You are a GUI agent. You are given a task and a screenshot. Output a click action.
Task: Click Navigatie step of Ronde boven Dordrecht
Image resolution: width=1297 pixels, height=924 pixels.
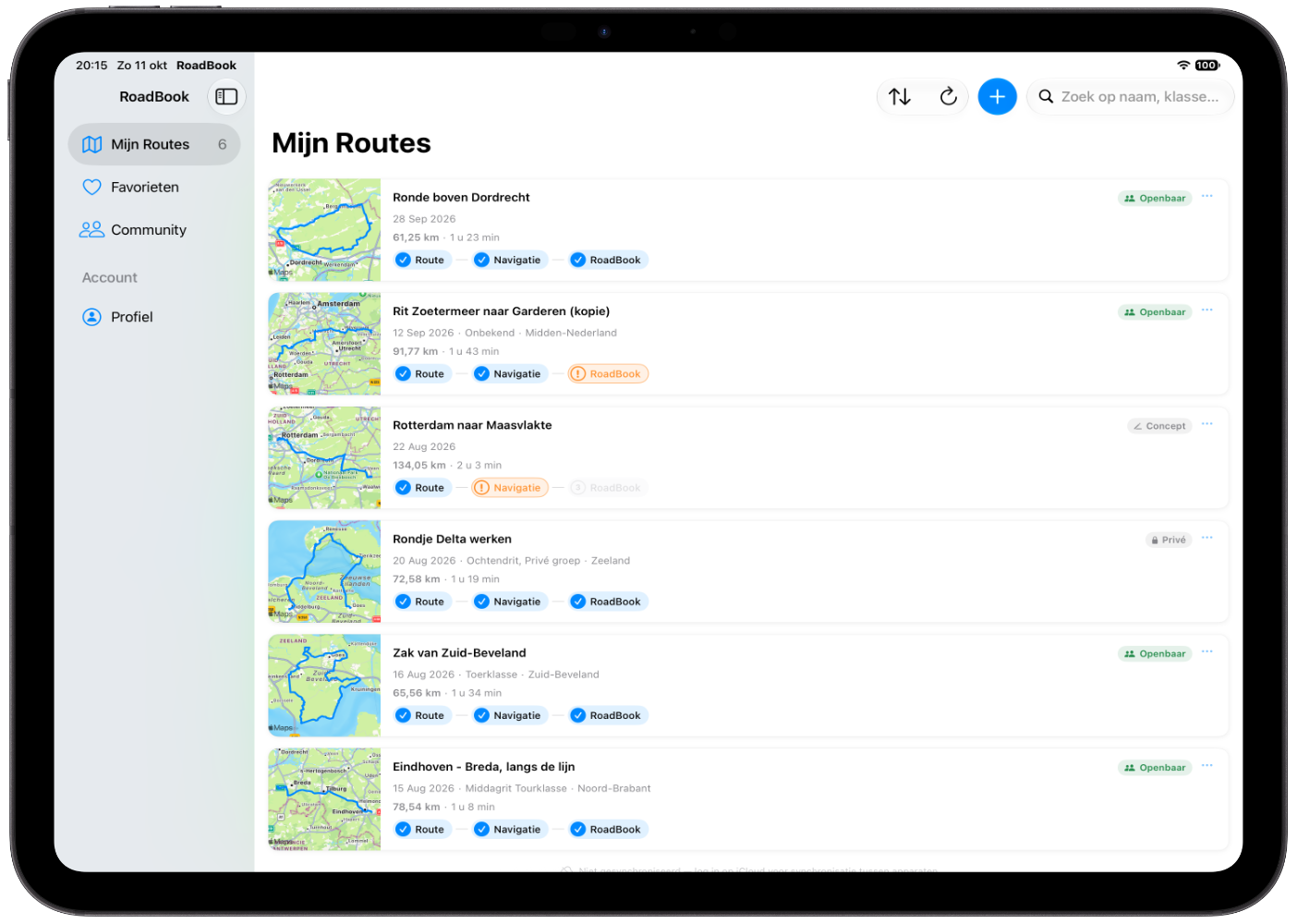coord(508,260)
